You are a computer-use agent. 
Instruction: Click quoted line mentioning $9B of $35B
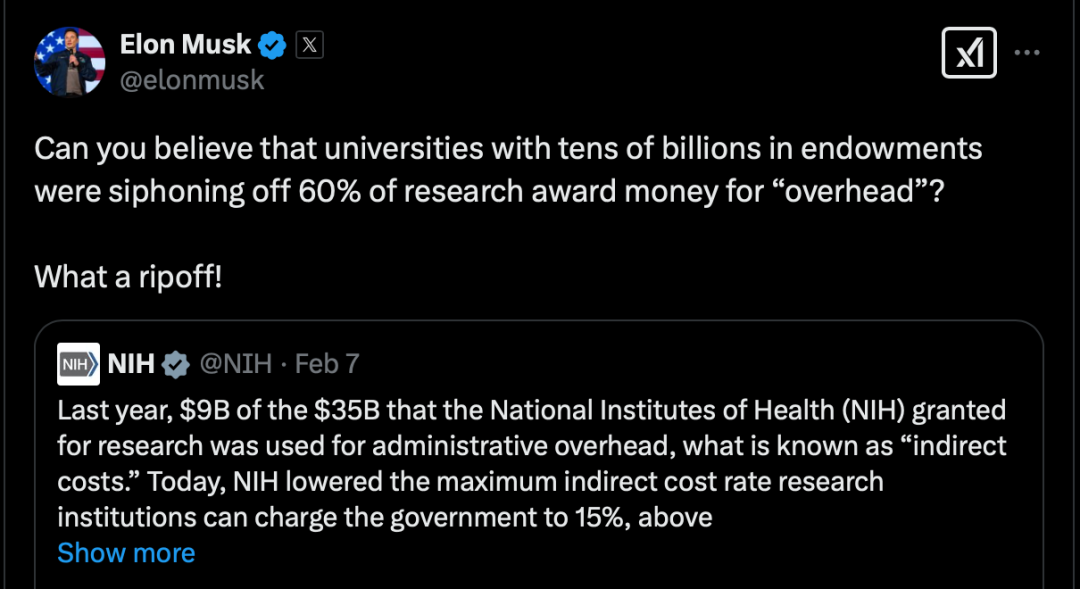tap(532, 411)
